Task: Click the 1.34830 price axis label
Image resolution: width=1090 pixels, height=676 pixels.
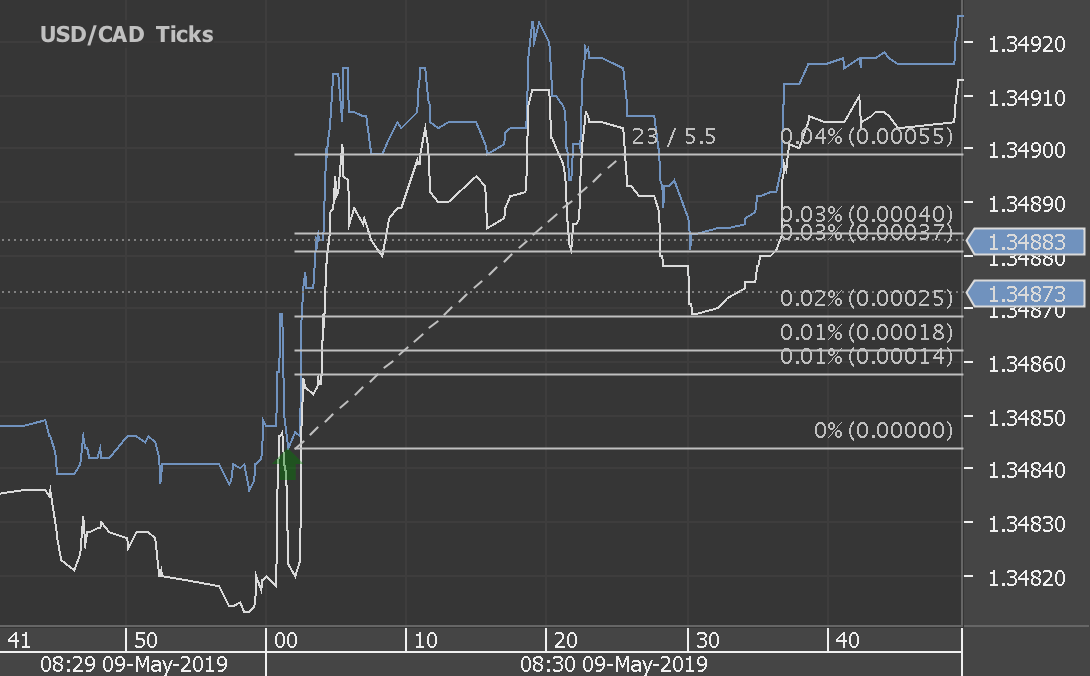Action: [x=1027, y=524]
